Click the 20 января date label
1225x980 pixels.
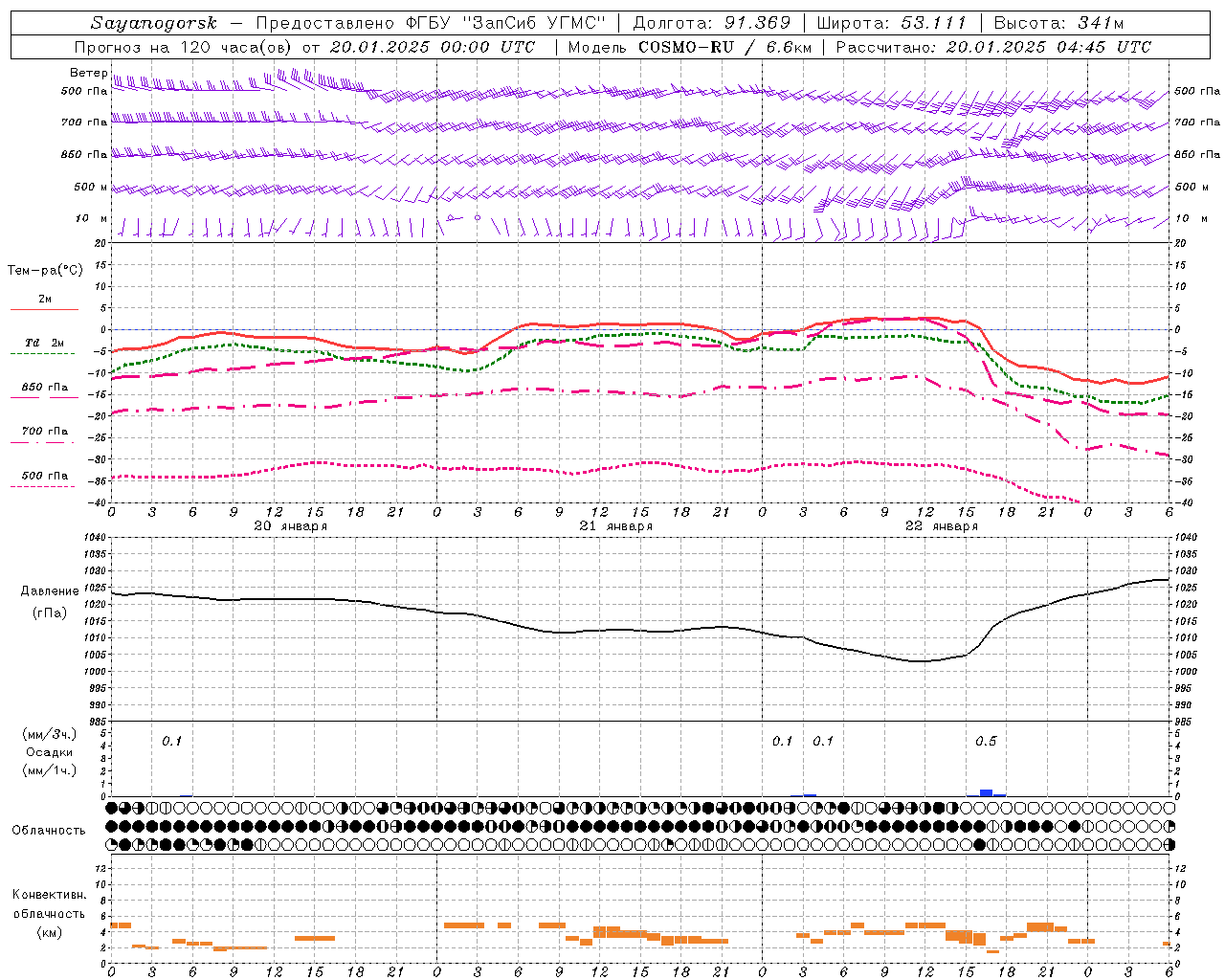click(x=291, y=526)
